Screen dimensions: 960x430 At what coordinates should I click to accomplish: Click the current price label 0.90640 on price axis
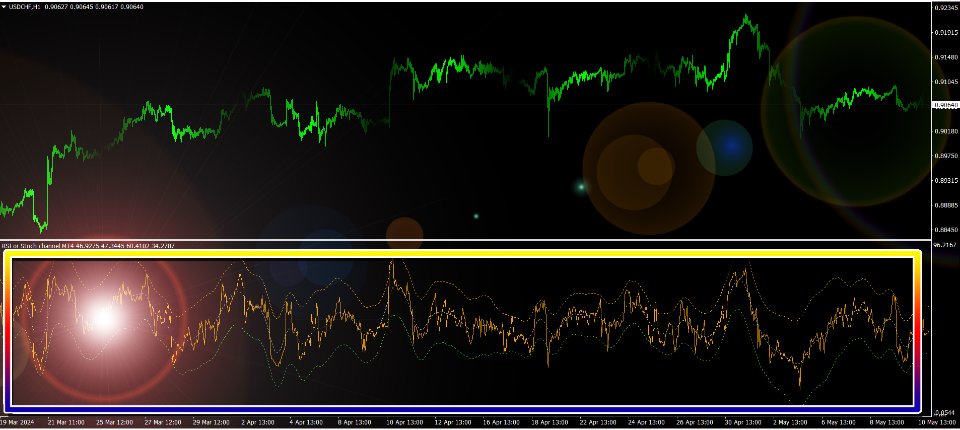coord(945,105)
